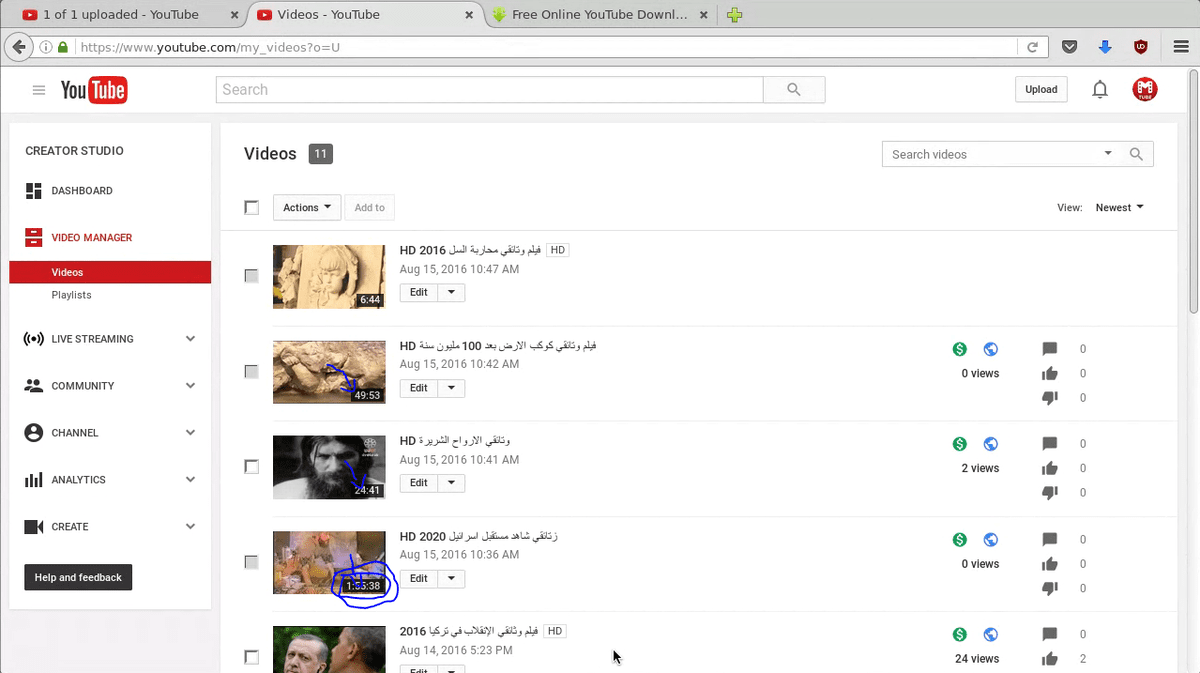
Task: Open the 49:53 video thumbnail
Action: pyautogui.click(x=329, y=372)
